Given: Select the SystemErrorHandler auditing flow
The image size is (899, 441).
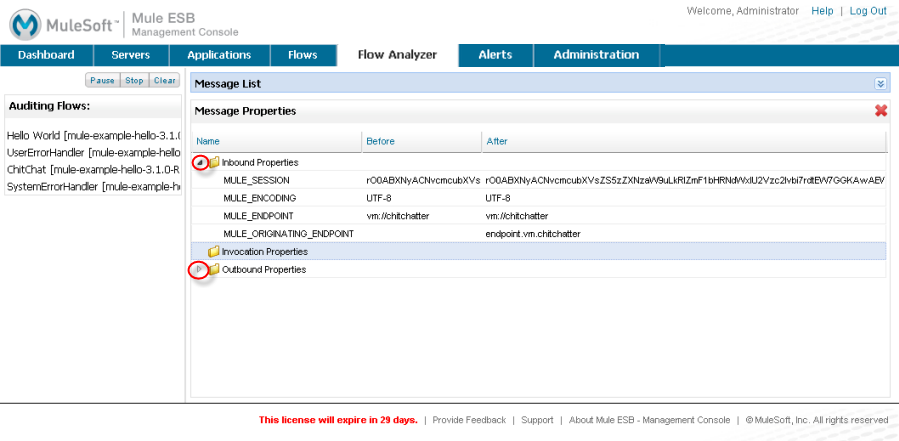Looking at the screenshot, I should pos(93,187).
